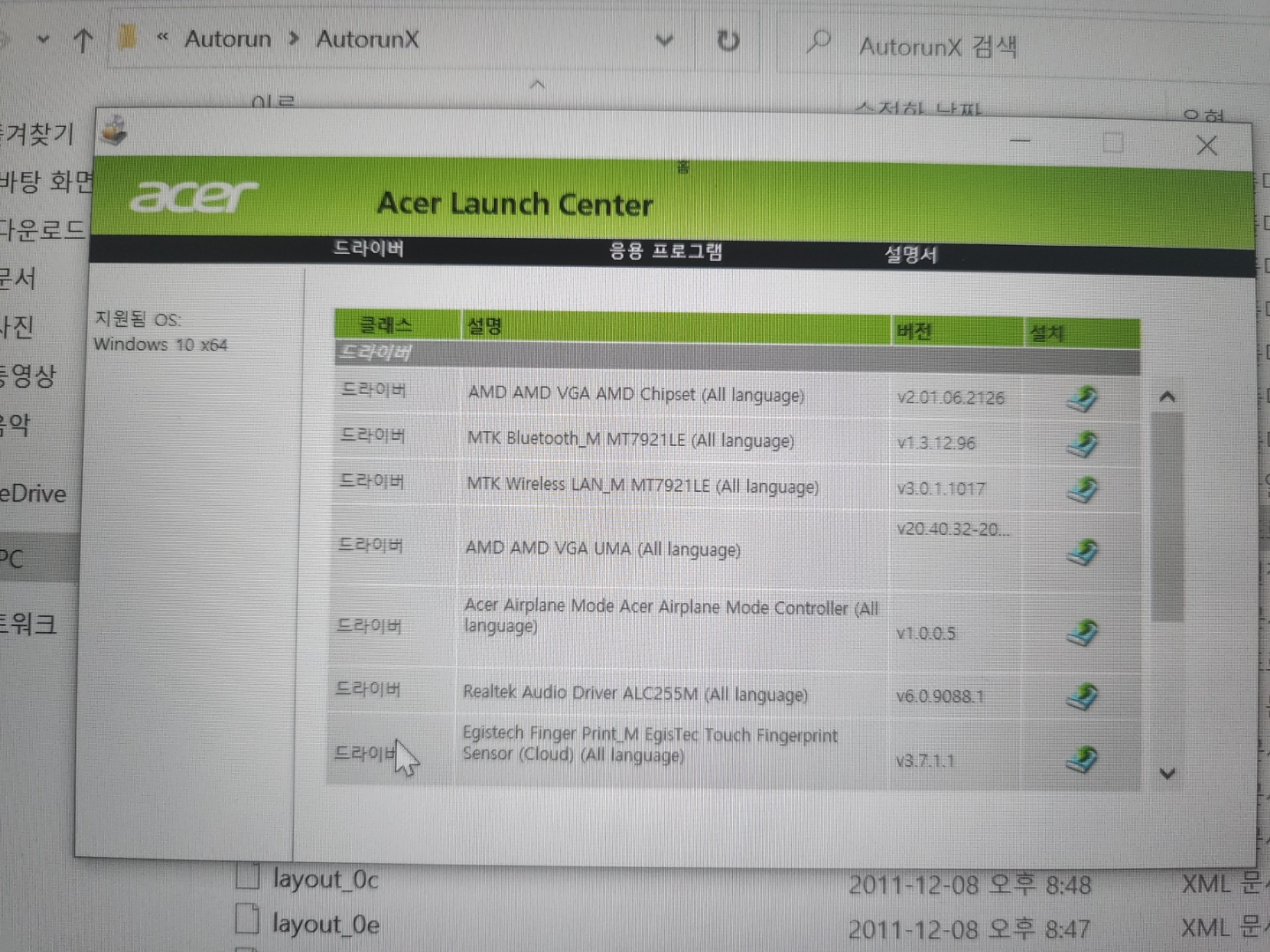This screenshot has height=952, width=1270.
Task: Select the AutorunX breadcrumb segment
Action: point(368,39)
